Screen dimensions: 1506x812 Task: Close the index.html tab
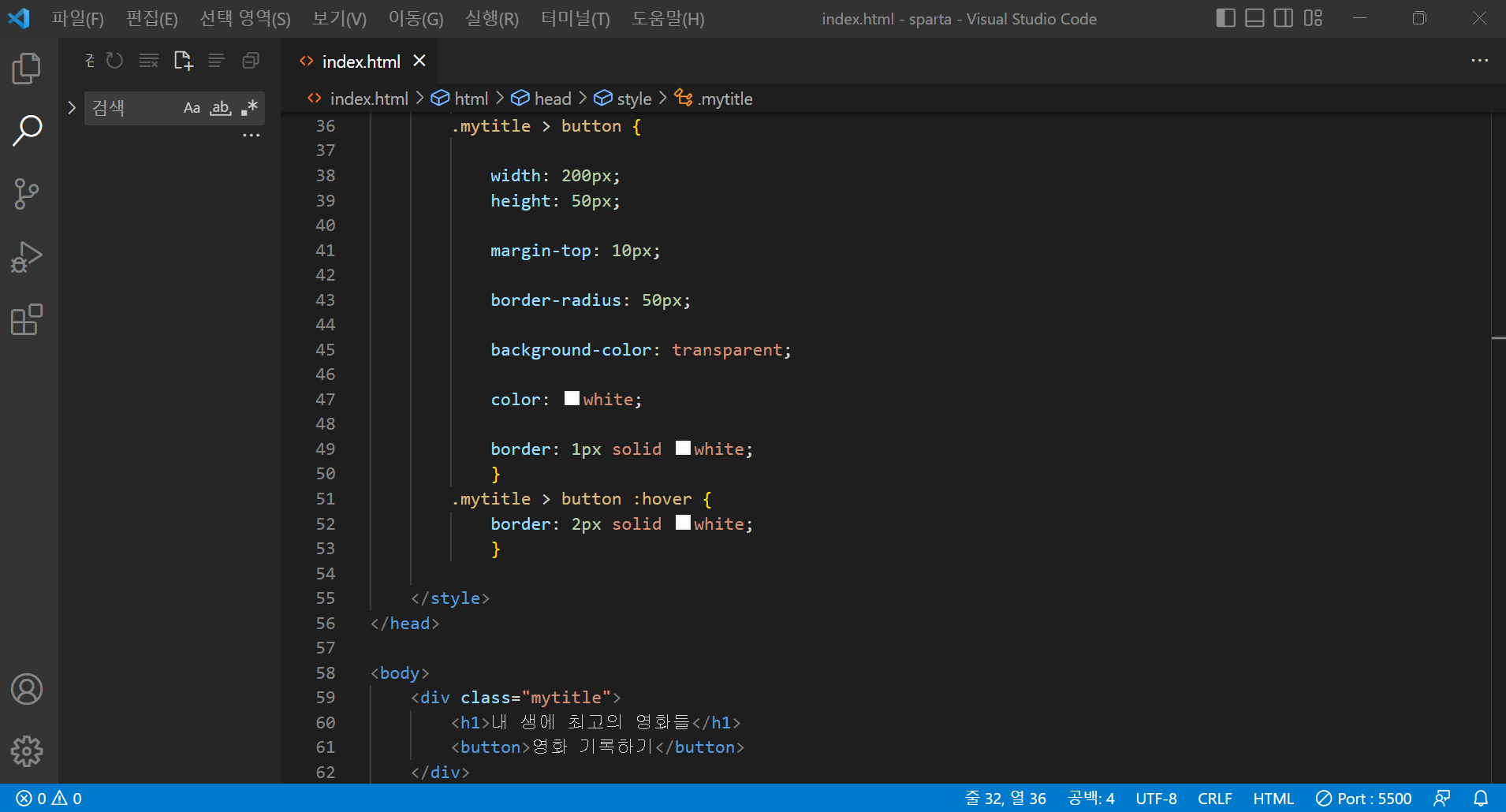click(x=419, y=61)
